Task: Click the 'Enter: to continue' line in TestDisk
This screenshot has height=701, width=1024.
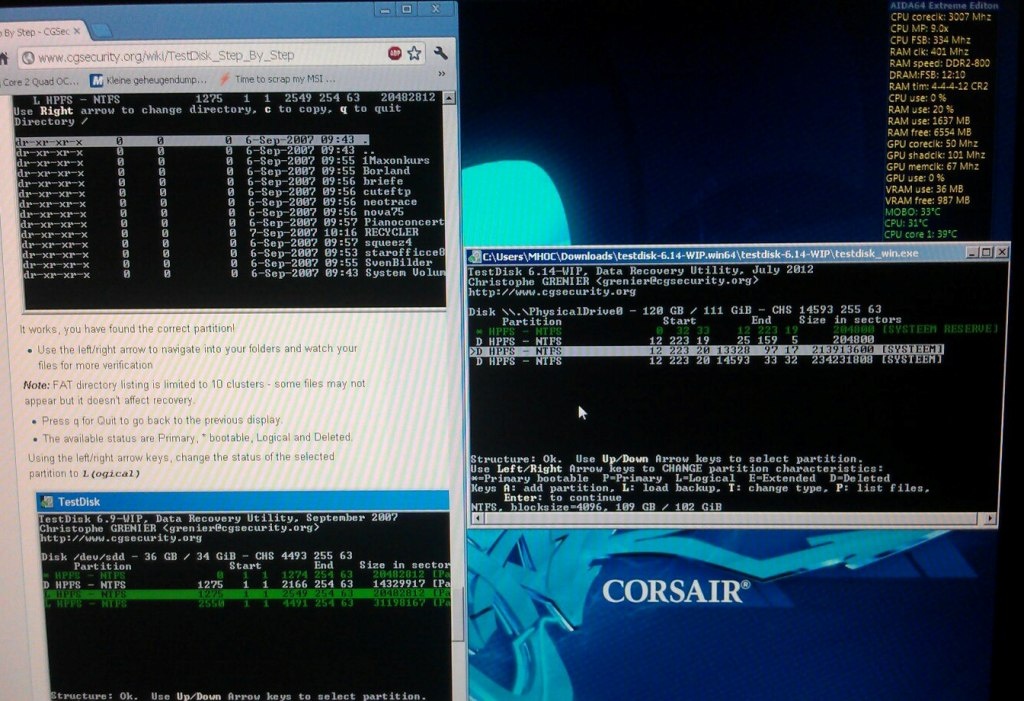Action: (x=563, y=498)
